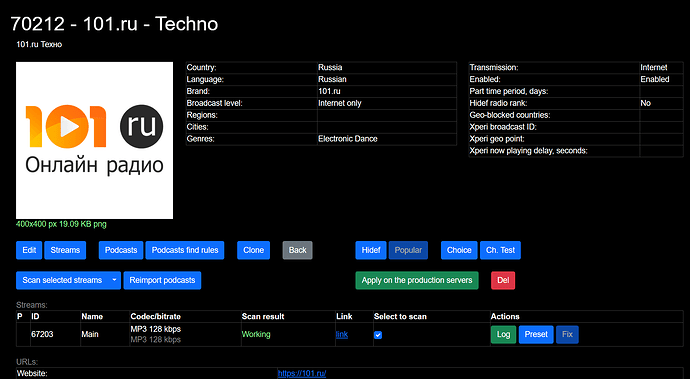Scan selected streams

[x=62, y=280]
